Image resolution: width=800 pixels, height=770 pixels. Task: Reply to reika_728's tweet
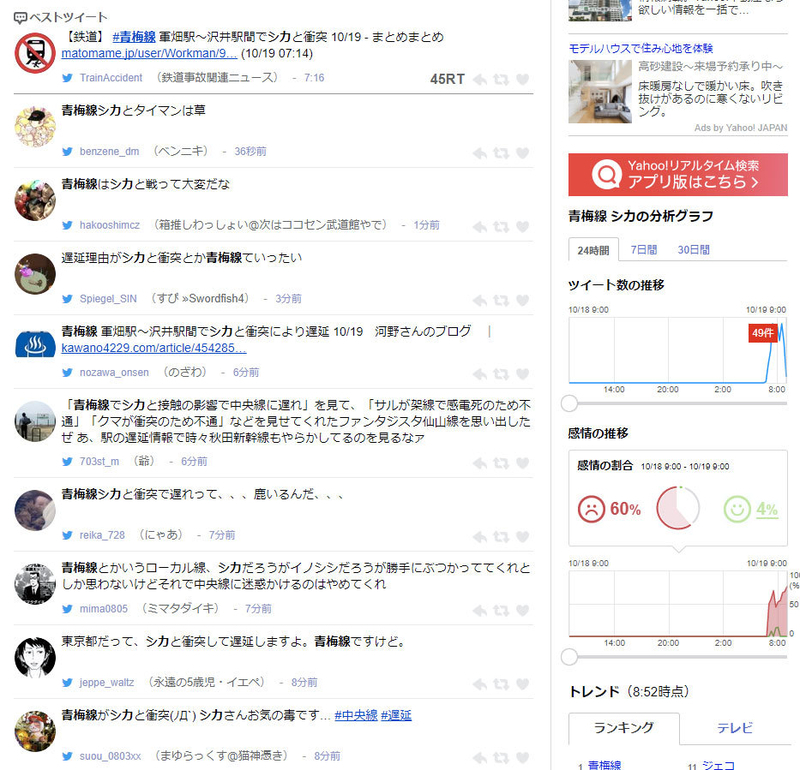coord(480,537)
